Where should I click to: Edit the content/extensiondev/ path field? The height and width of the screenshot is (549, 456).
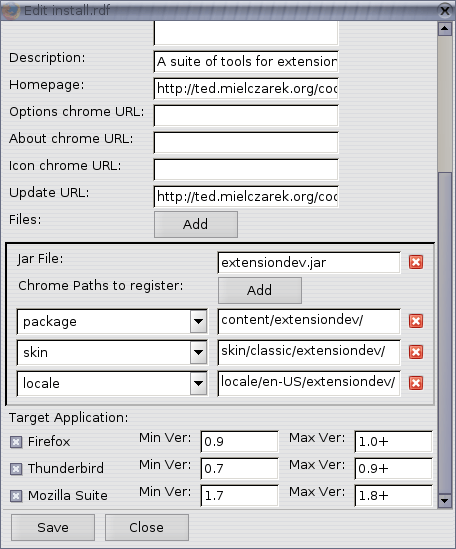[309, 321]
